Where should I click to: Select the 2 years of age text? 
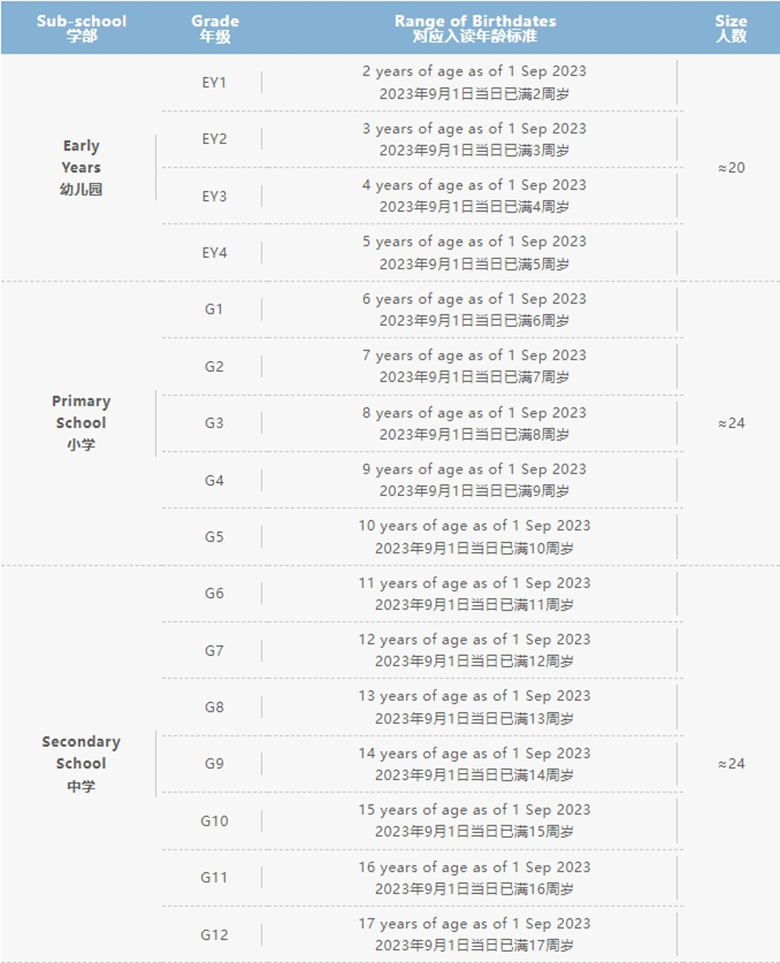(x=474, y=72)
